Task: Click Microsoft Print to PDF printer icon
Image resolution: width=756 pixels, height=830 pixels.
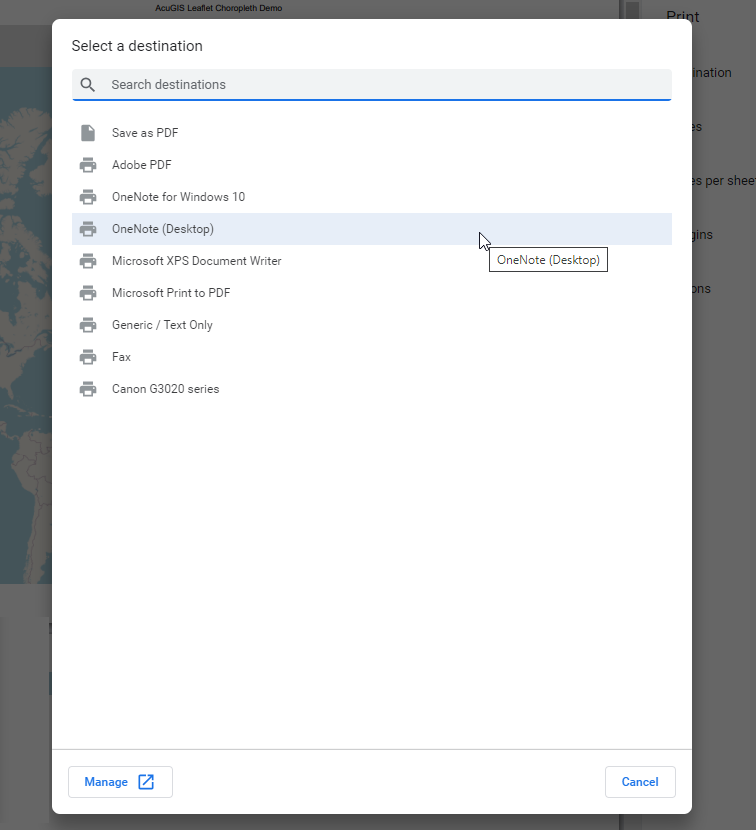Action: coord(88,293)
